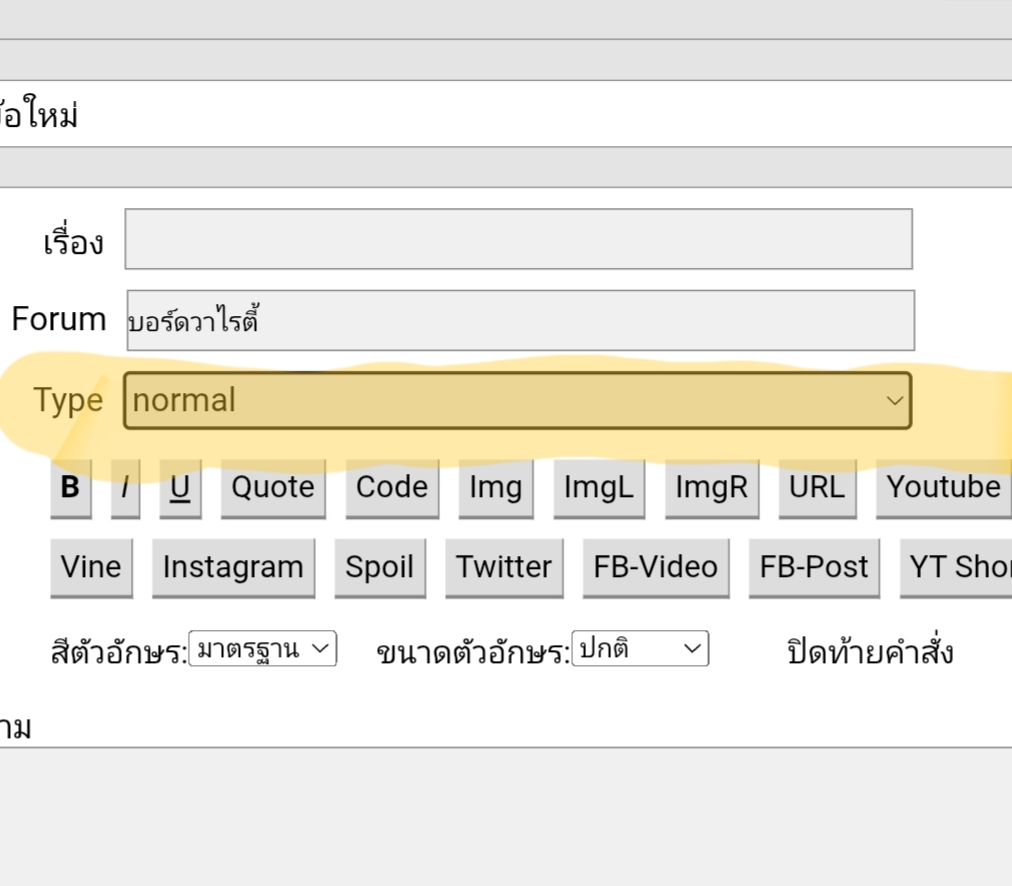This screenshot has height=886, width=1012.
Task: Open the Type dropdown showing normal
Action: click(x=518, y=401)
